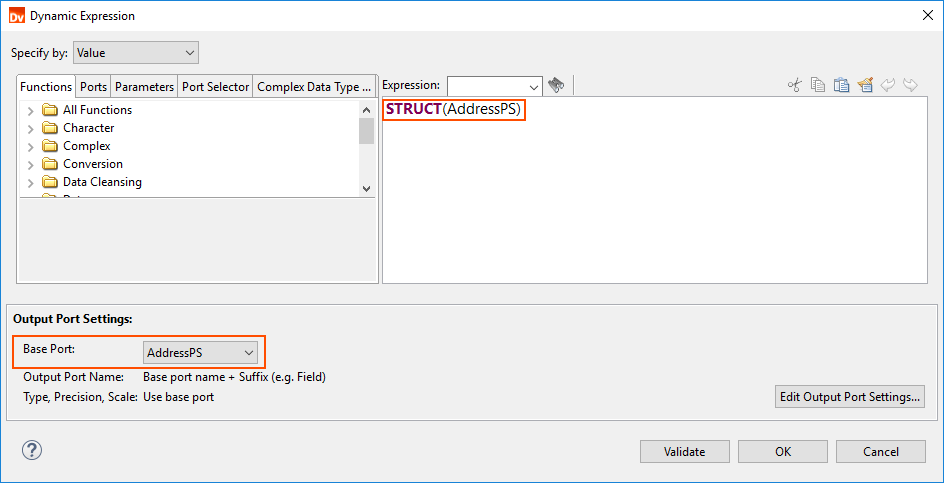Switch to the Parameters tab

click(144, 87)
